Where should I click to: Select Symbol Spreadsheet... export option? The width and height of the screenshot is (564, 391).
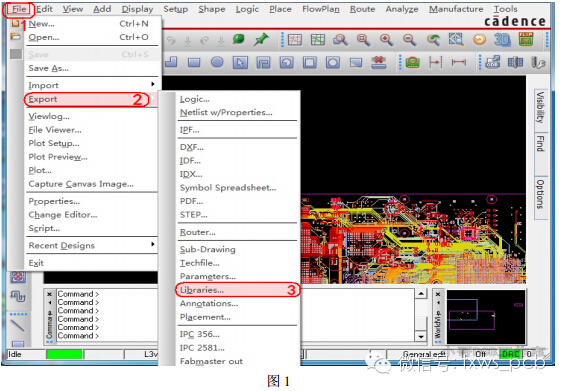pyautogui.click(x=237, y=188)
